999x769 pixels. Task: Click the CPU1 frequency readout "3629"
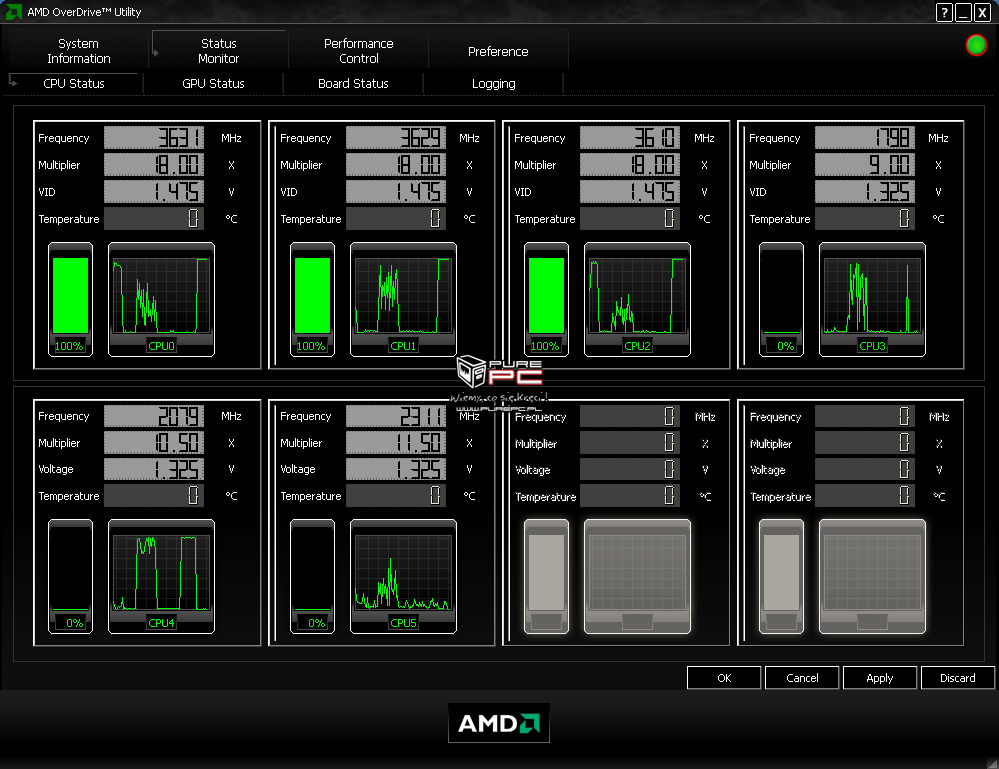pyautogui.click(x=396, y=138)
